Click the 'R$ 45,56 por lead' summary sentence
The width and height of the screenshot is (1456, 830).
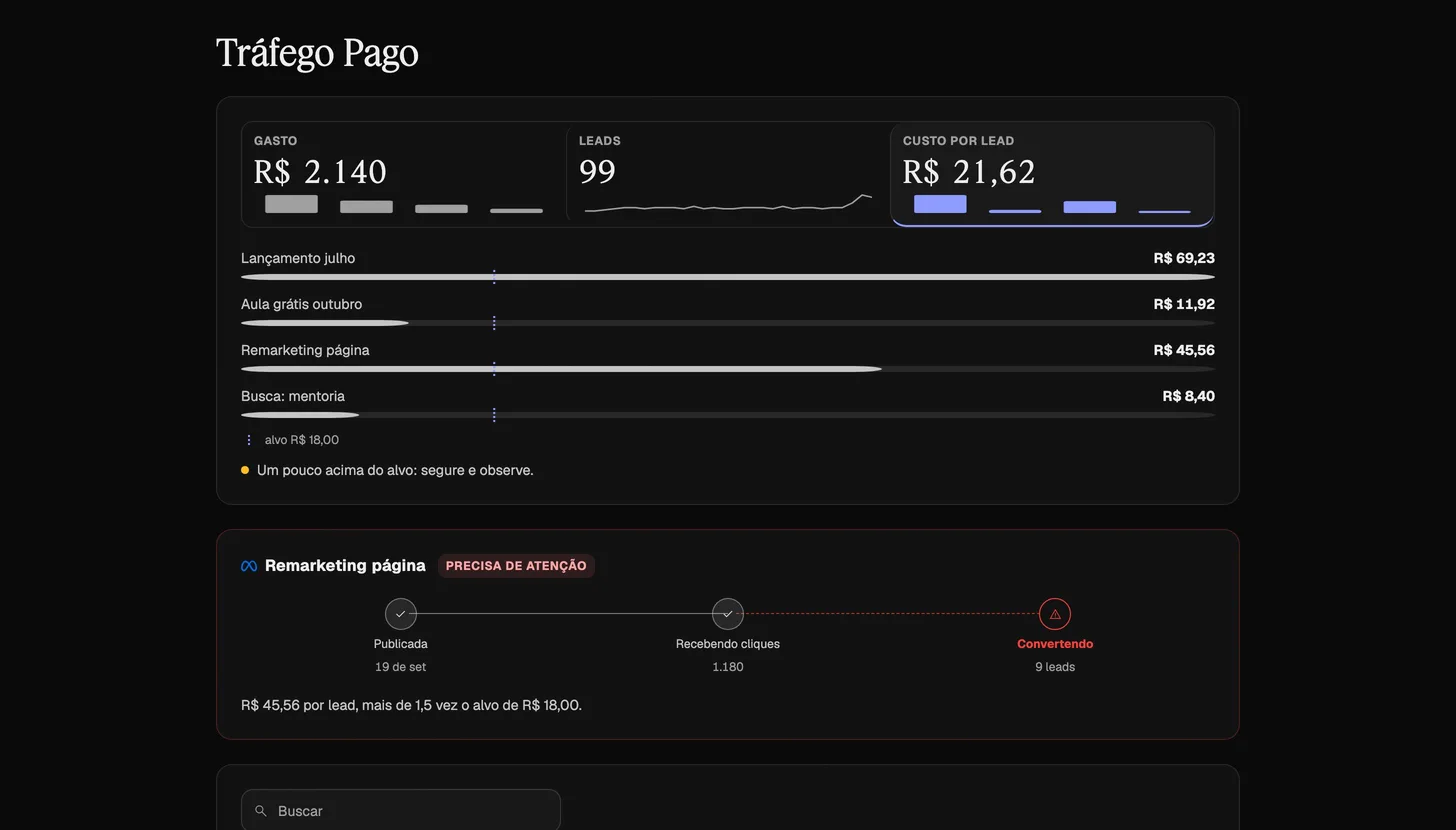tap(411, 705)
